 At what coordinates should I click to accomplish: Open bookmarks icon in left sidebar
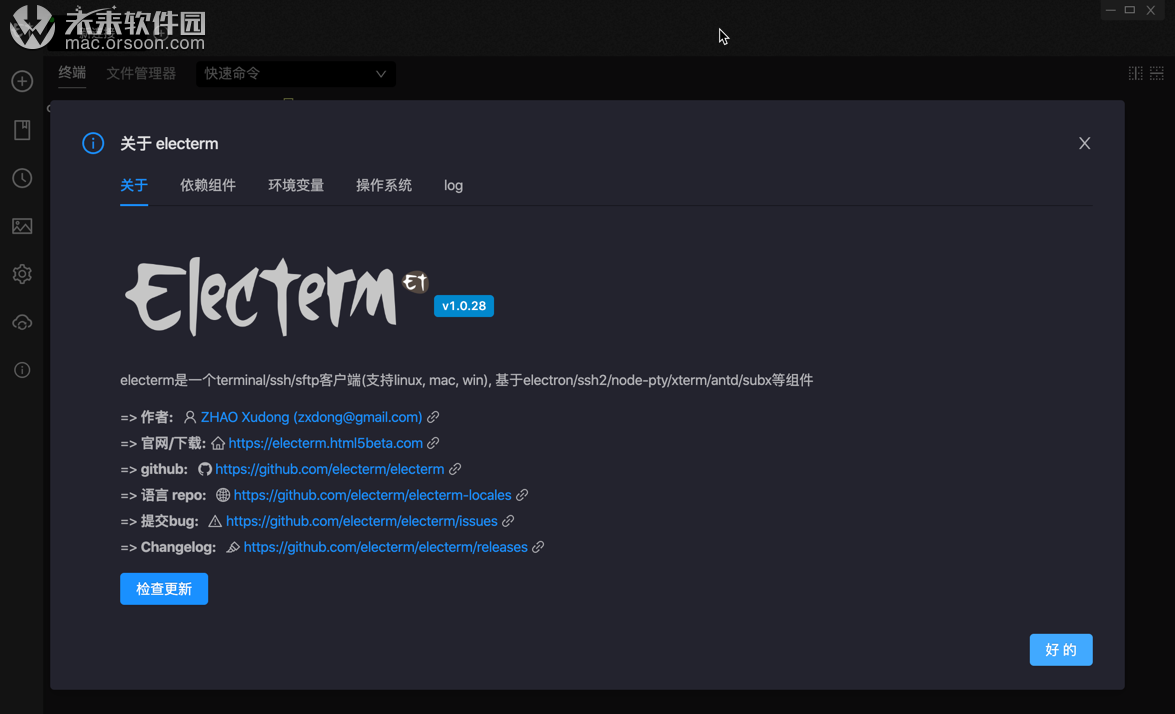[22, 130]
